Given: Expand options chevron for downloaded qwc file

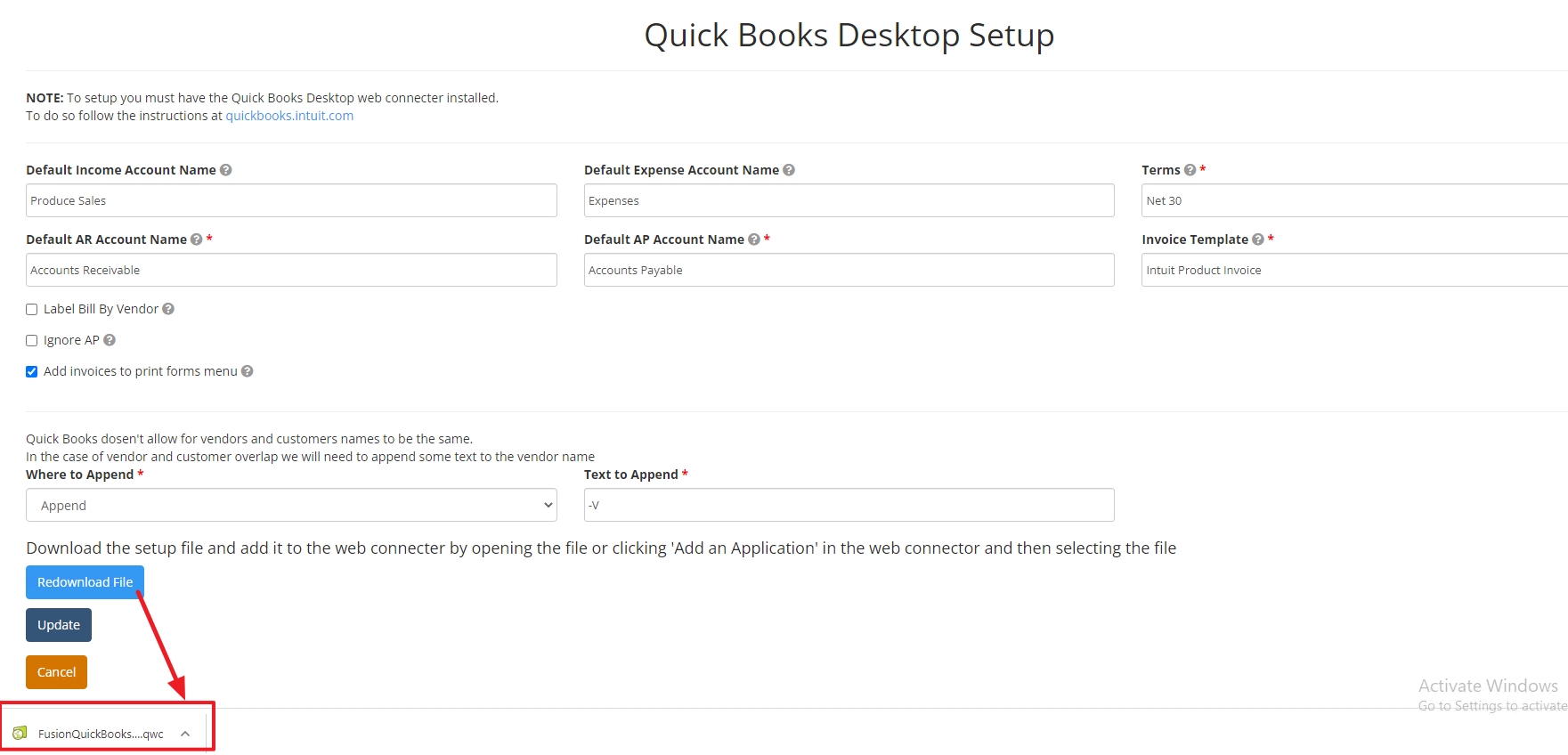Looking at the screenshot, I should coord(185,734).
